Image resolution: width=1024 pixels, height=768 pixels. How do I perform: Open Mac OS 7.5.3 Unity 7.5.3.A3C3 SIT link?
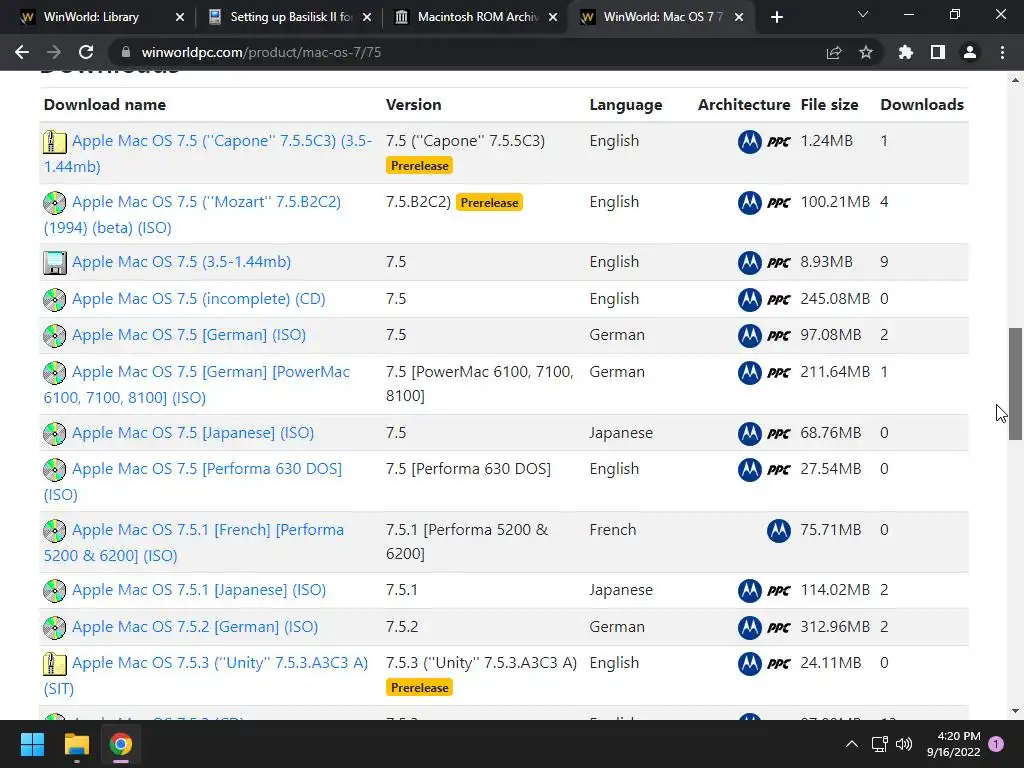click(206, 676)
